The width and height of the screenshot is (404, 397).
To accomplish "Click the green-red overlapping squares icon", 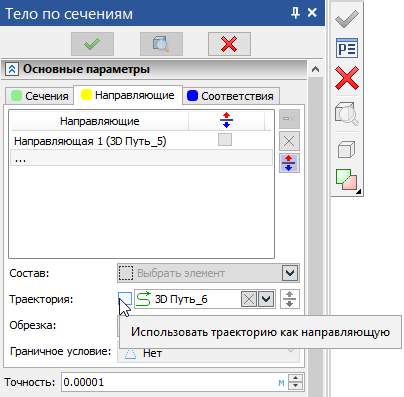I will pos(347,180).
